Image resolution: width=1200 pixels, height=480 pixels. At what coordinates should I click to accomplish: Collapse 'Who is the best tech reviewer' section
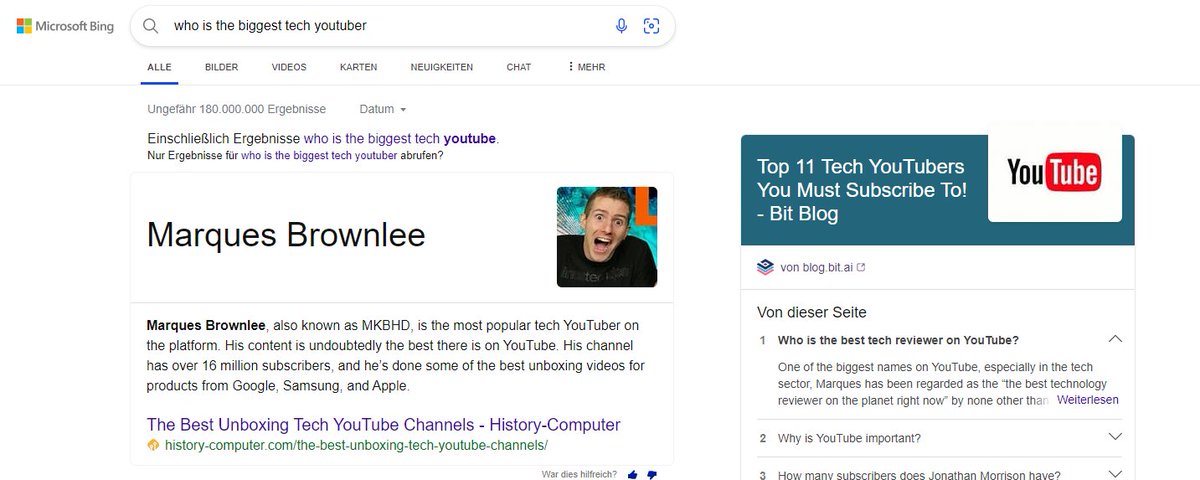tap(1115, 340)
